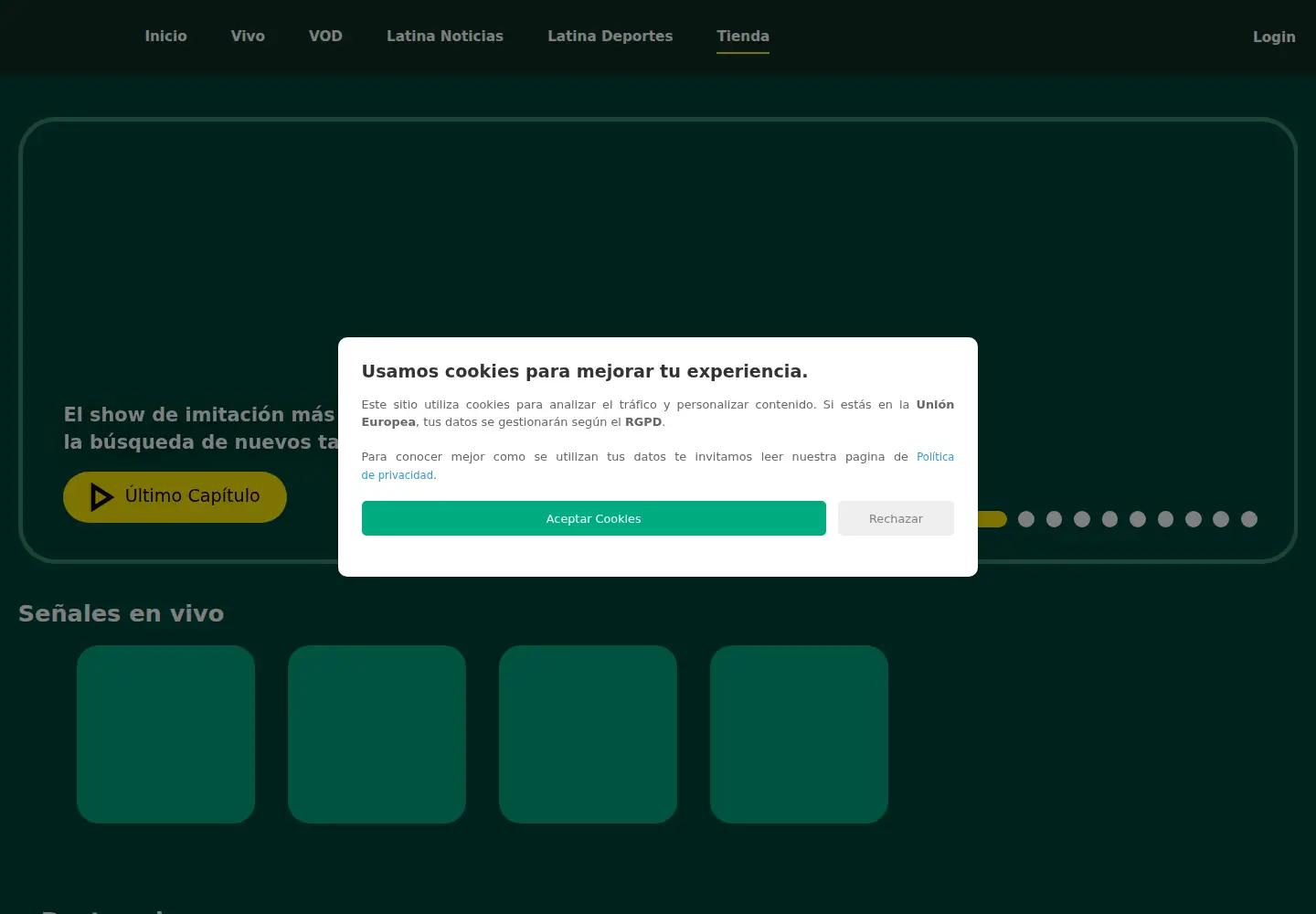The width and height of the screenshot is (1316, 914).
Task: Open the VOD section
Action: 325,37
